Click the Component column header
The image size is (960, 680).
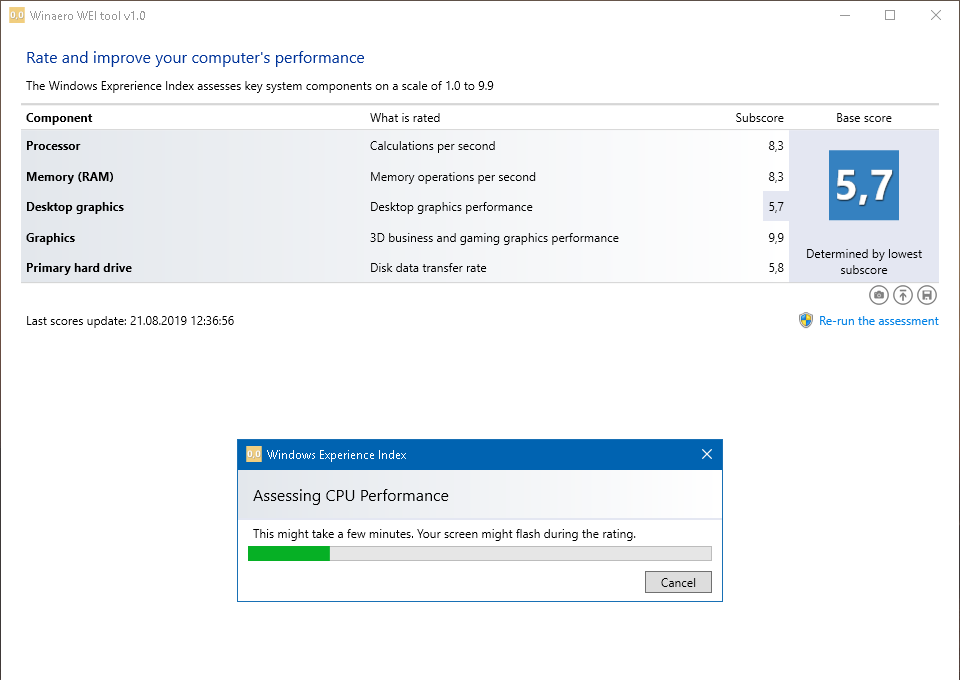click(x=59, y=118)
